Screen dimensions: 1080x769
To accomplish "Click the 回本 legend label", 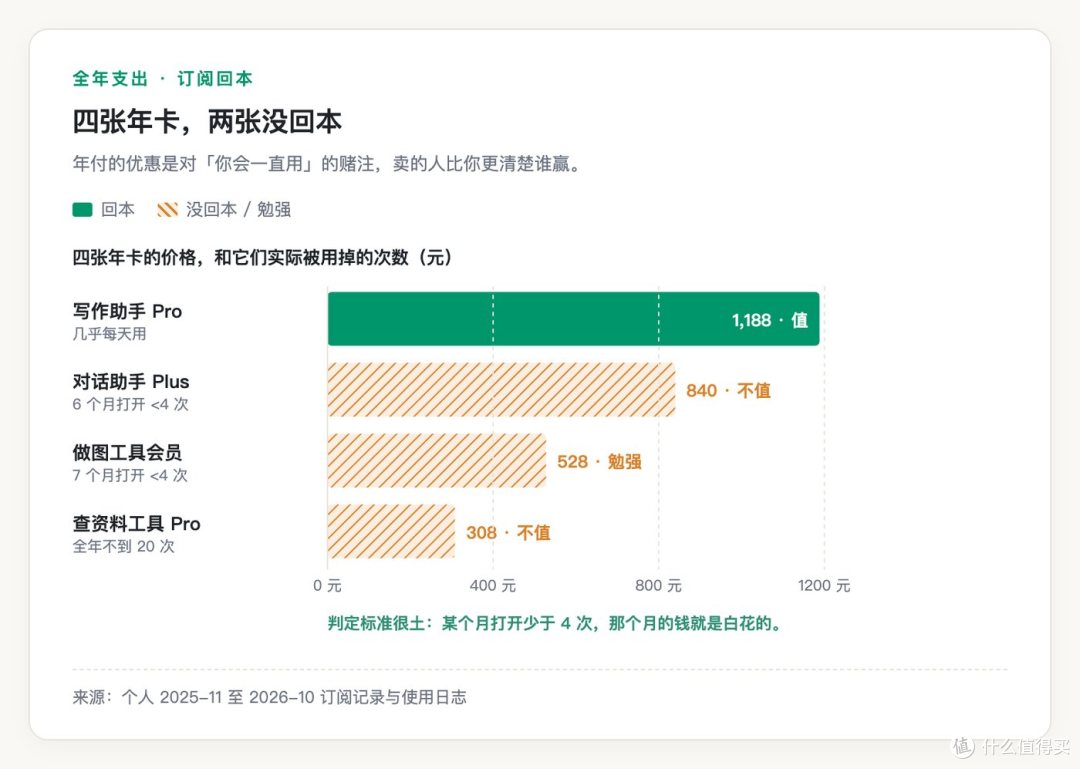I will (x=118, y=209).
